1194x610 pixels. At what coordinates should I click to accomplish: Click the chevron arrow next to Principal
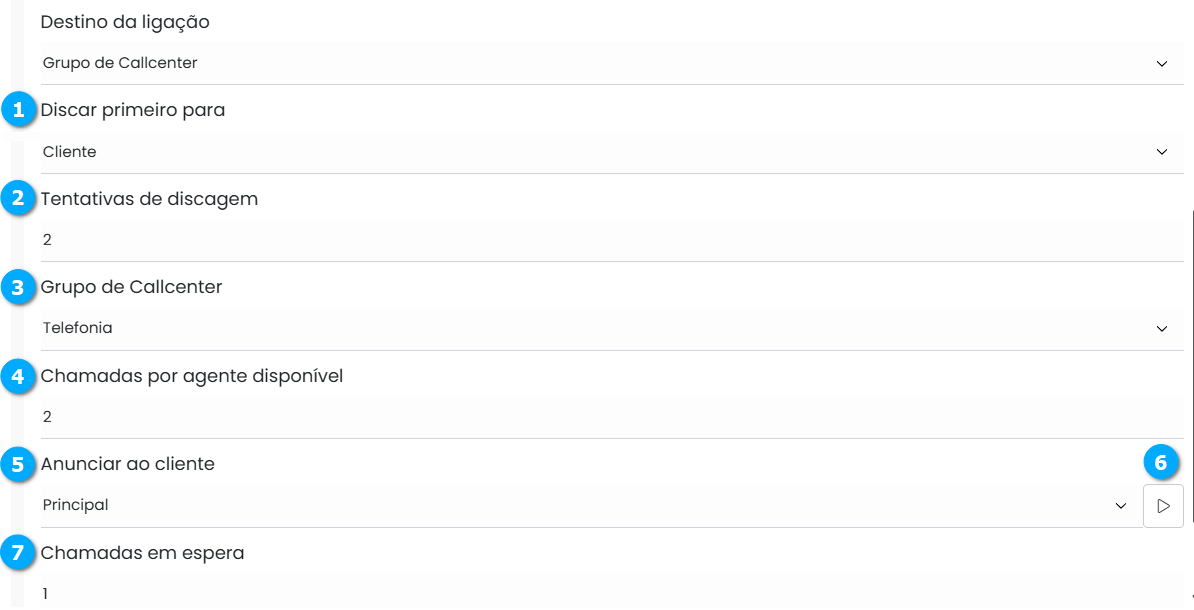(x=1121, y=506)
